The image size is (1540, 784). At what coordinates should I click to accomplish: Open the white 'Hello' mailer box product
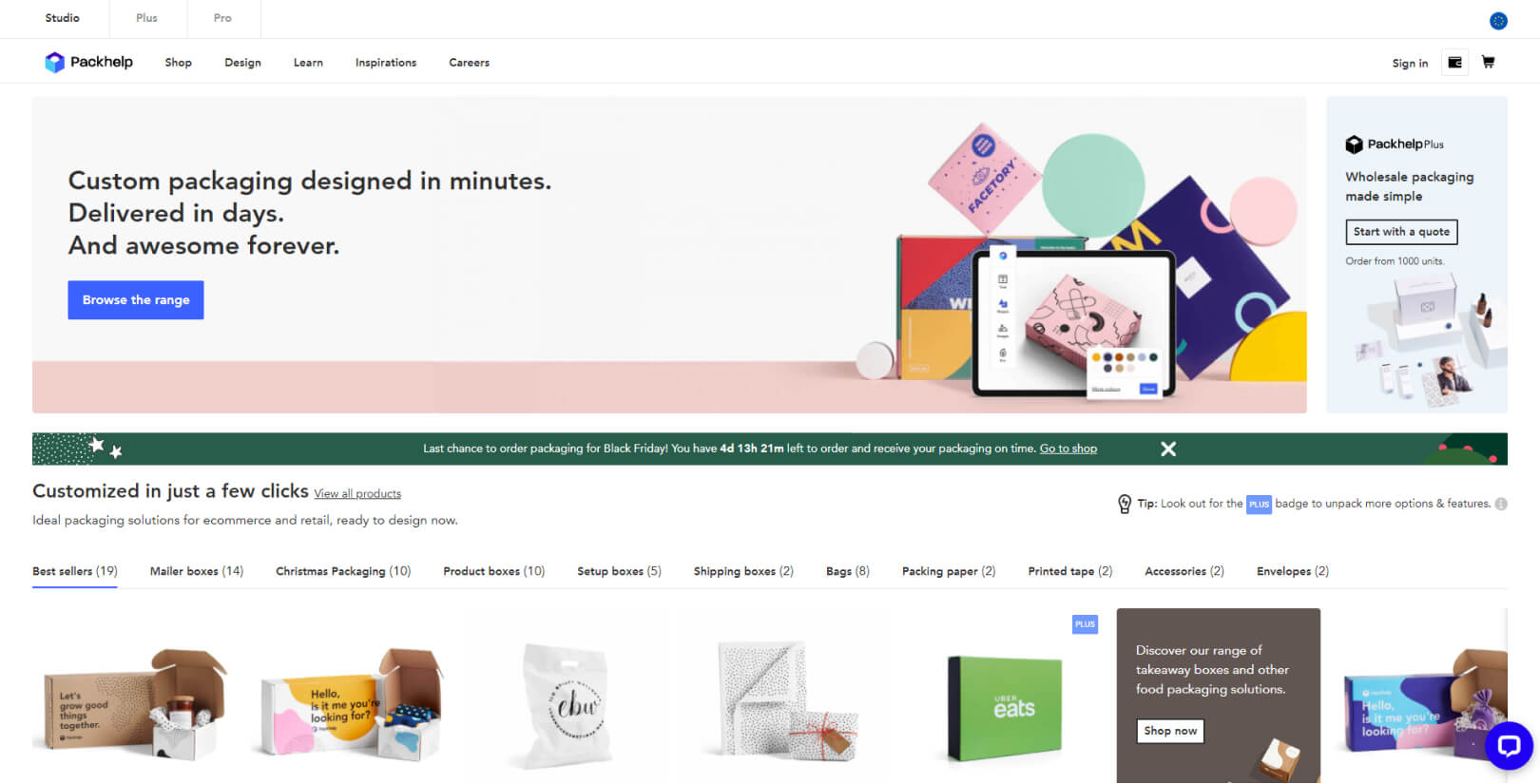point(351,704)
